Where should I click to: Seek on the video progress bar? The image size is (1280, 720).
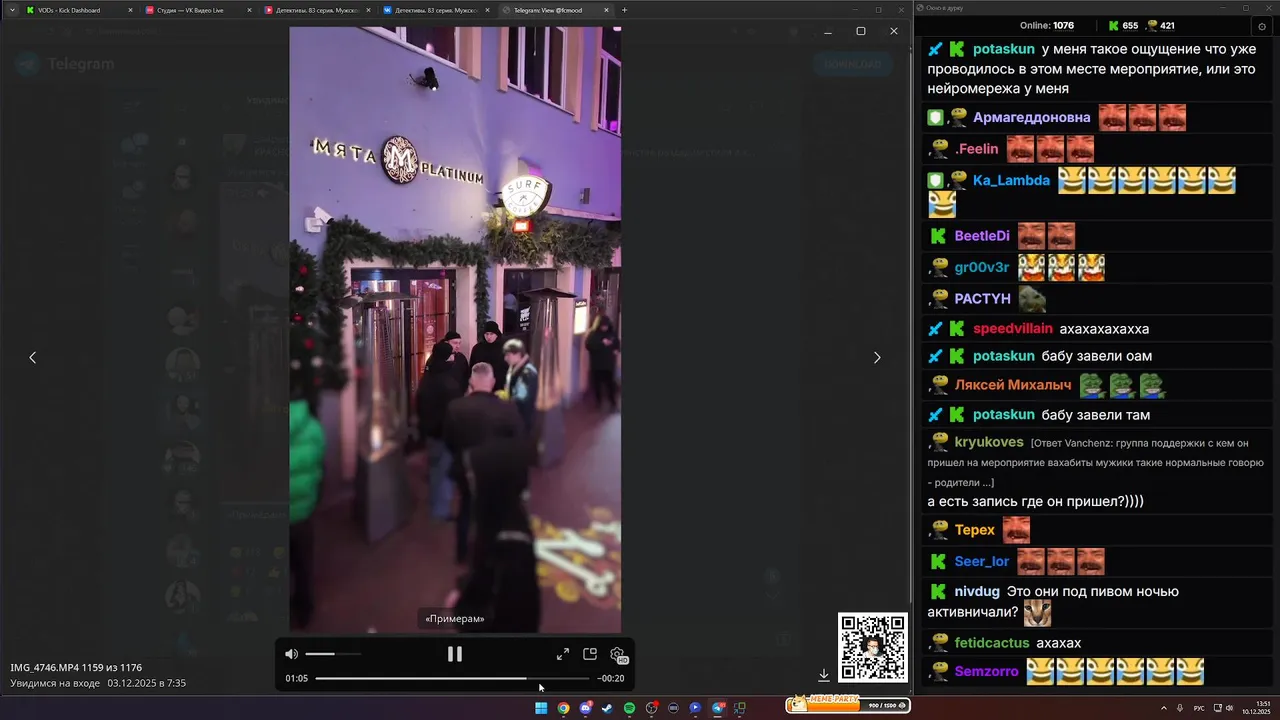tap(452, 678)
